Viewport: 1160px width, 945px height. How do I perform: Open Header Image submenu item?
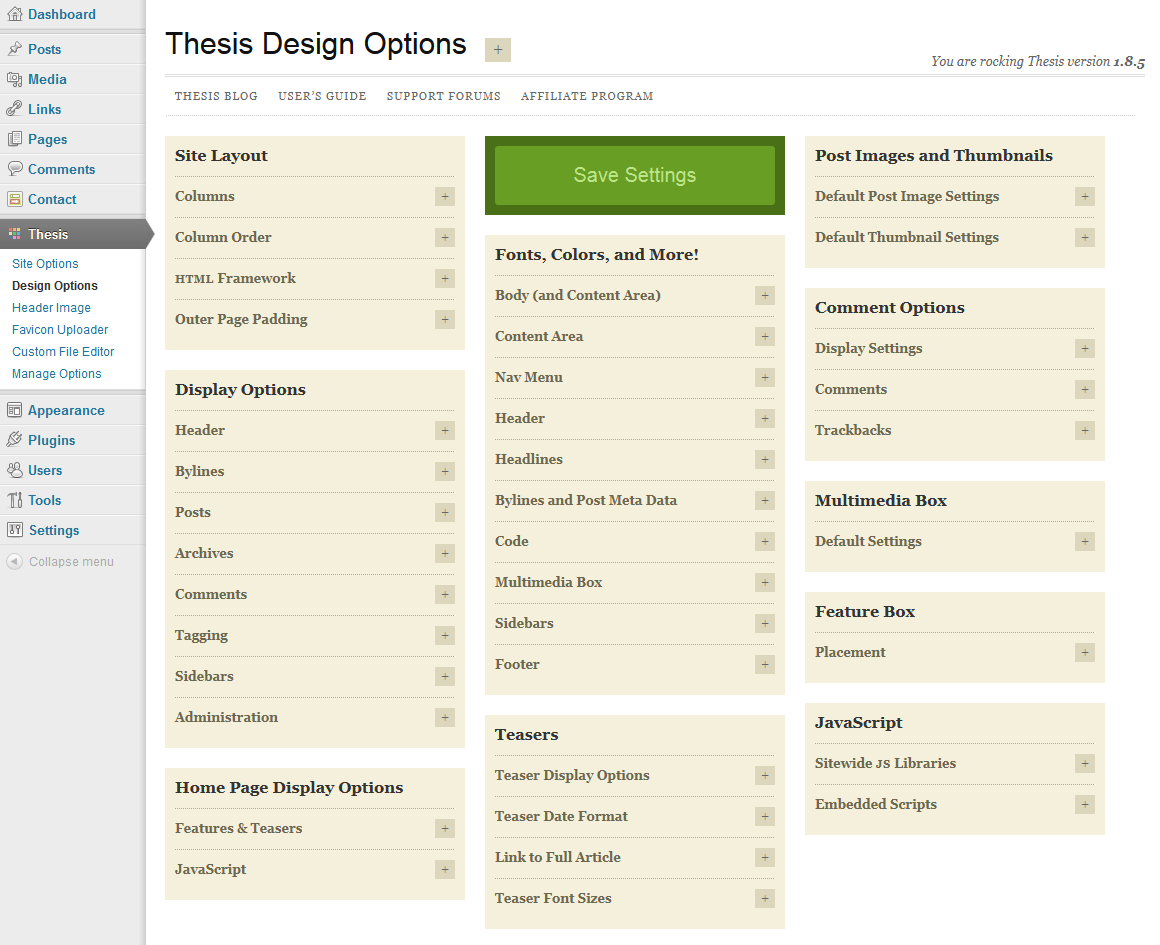pyautogui.click(x=51, y=308)
